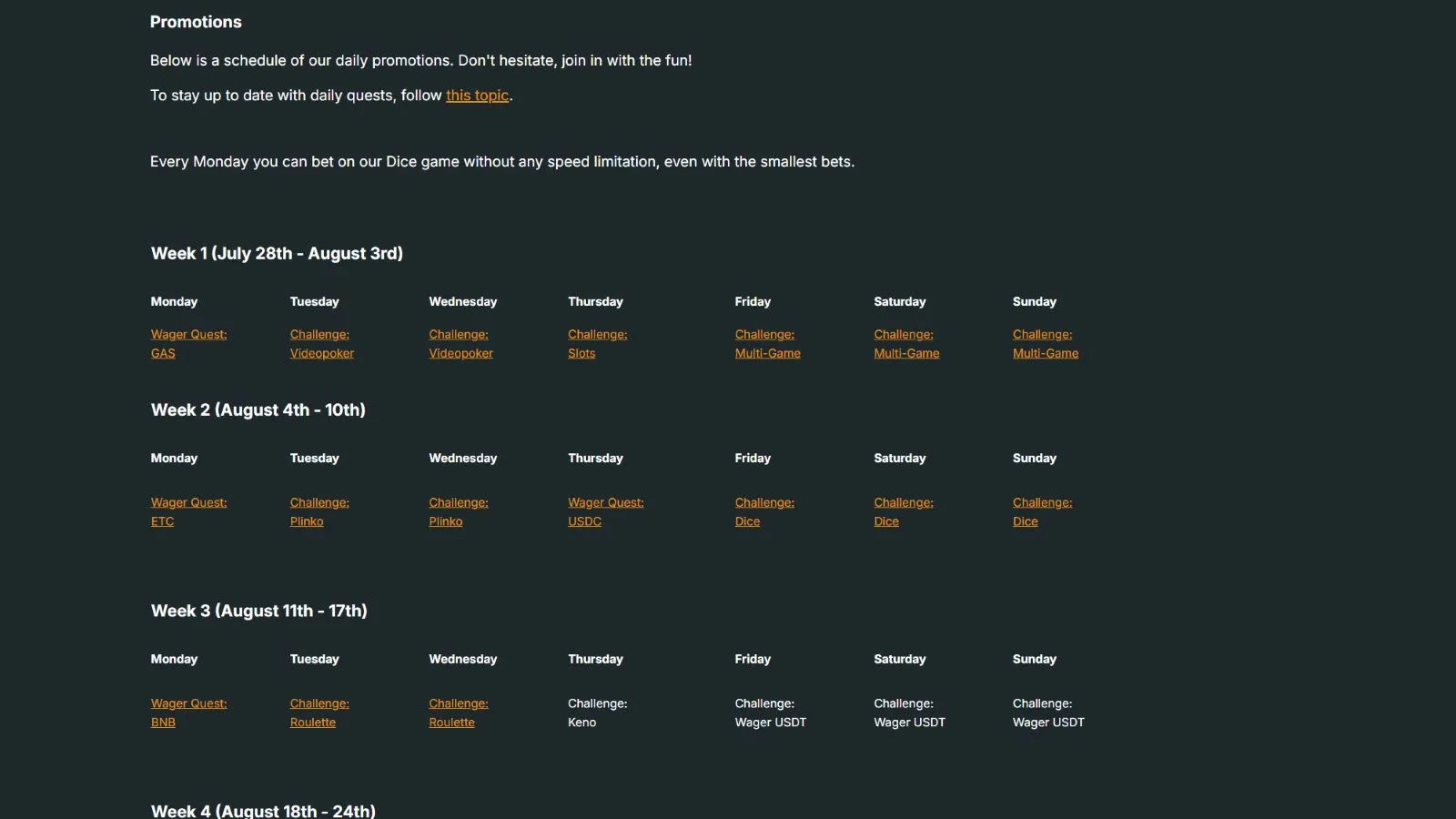This screenshot has height=819, width=1456.
Task: Open the 'this topic' daily quests link
Action: pyautogui.click(x=477, y=96)
